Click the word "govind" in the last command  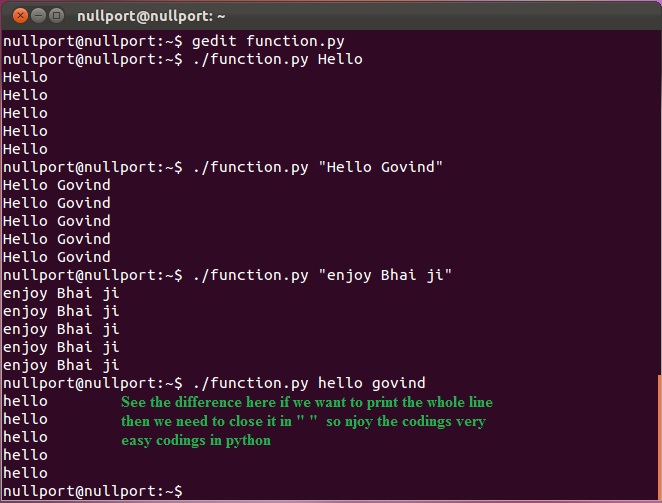pyautogui.click(x=399, y=383)
